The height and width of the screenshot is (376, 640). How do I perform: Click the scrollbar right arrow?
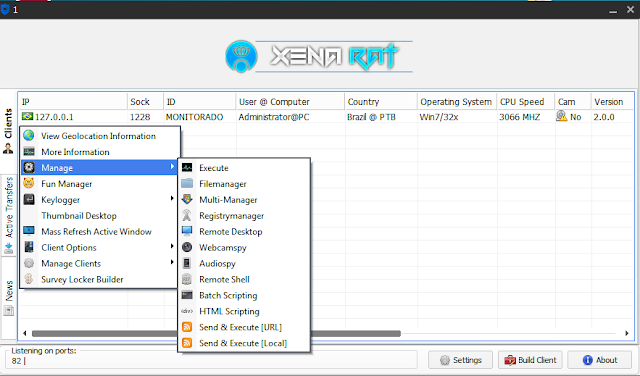click(x=627, y=334)
